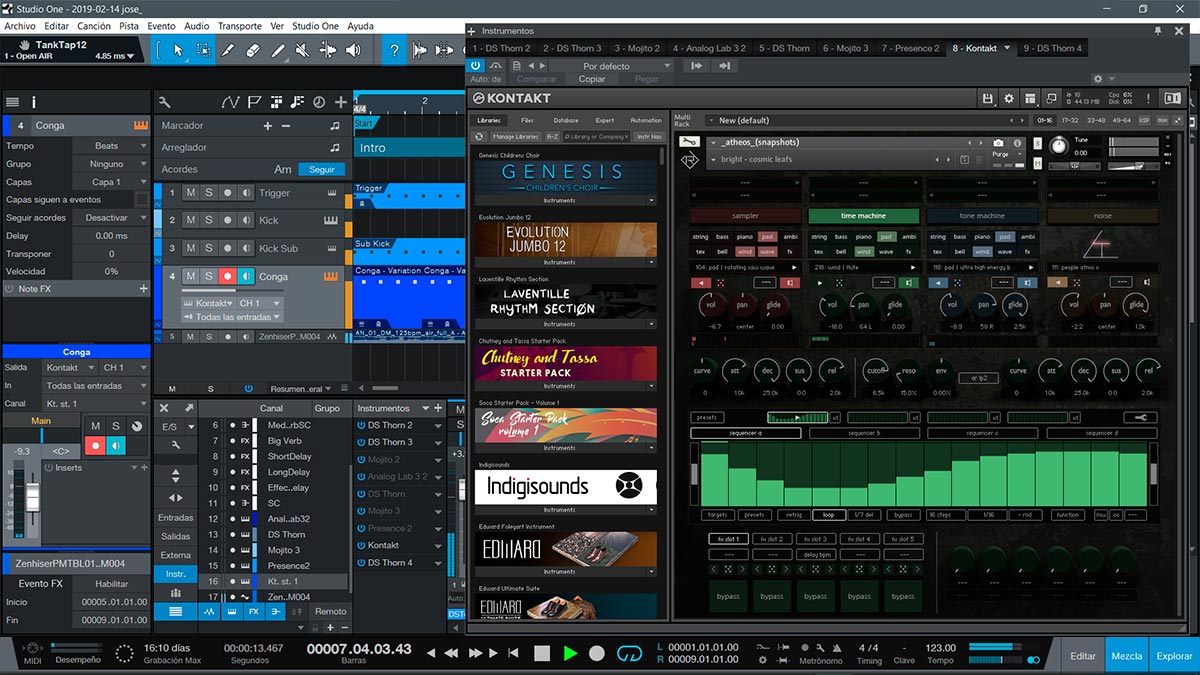
Task: Toggle monitor on the Conga track
Action: (245, 276)
